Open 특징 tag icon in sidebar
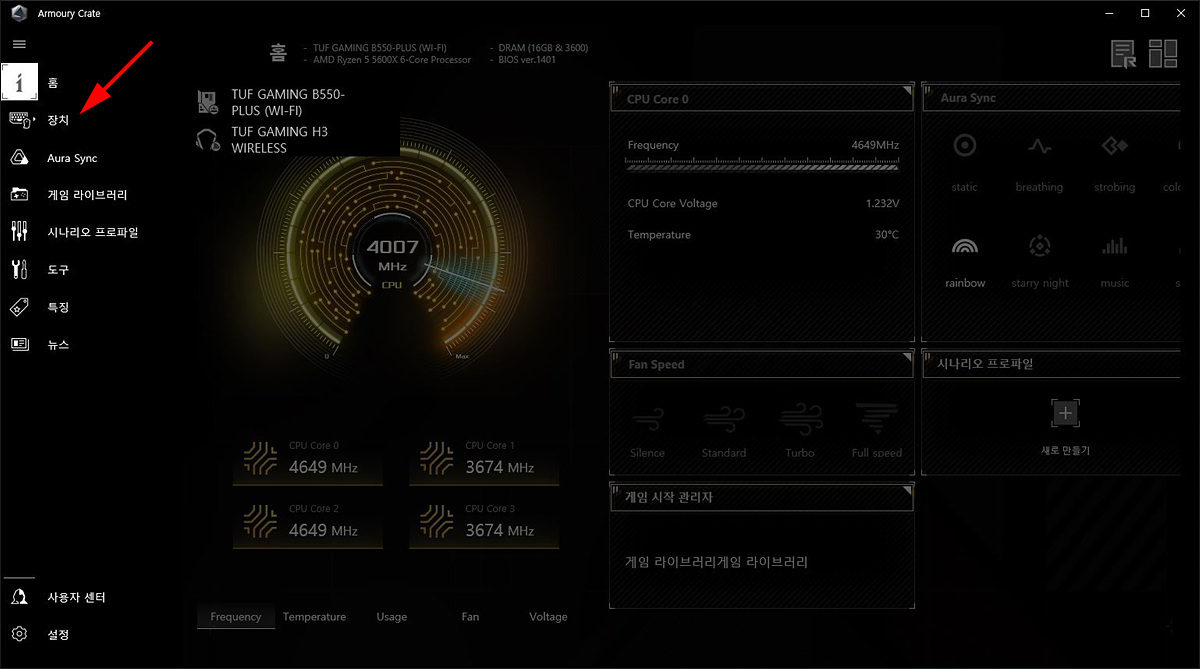The width and height of the screenshot is (1200, 669). tap(19, 307)
